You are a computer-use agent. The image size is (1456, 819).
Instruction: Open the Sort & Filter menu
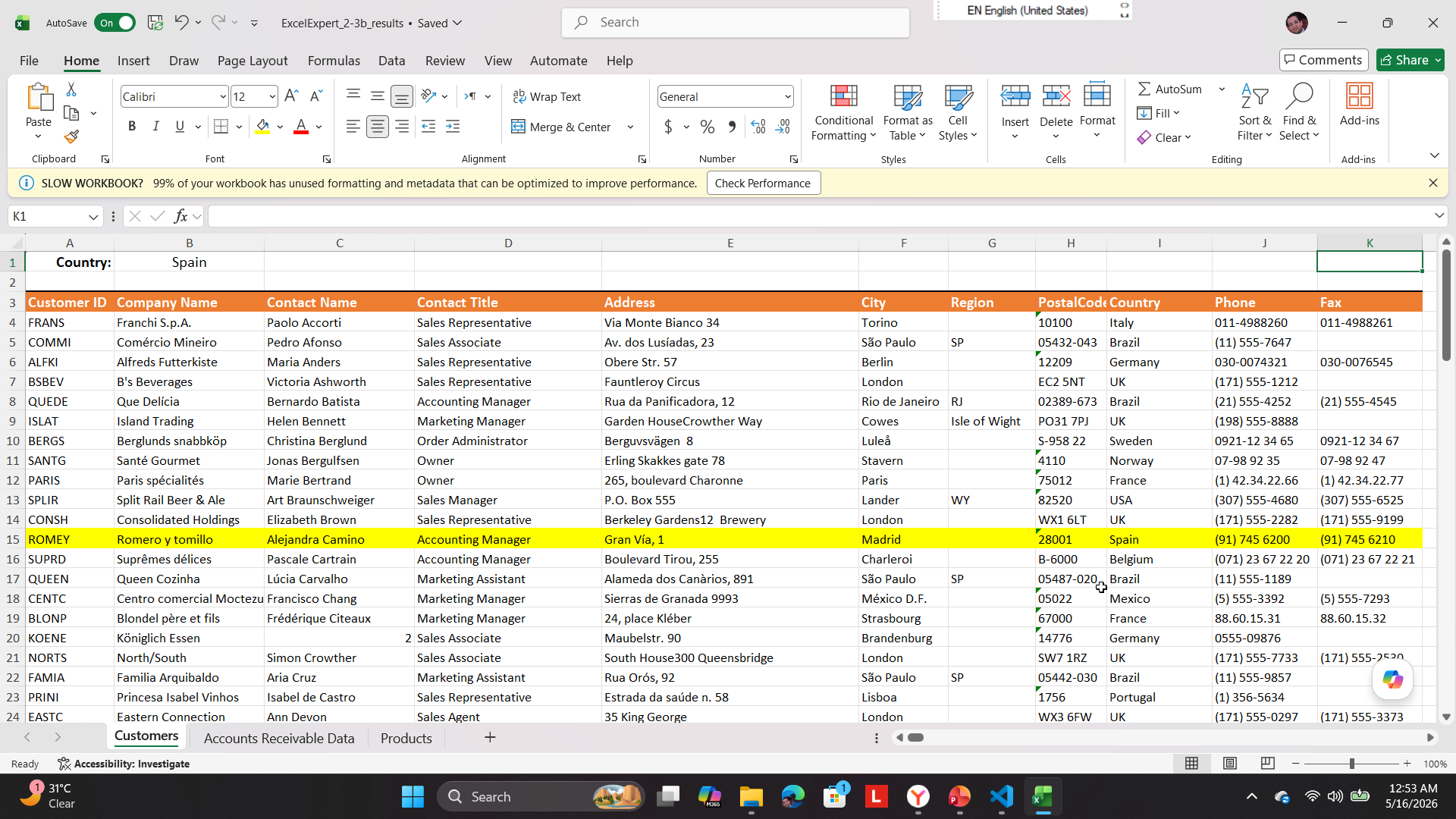1254,112
